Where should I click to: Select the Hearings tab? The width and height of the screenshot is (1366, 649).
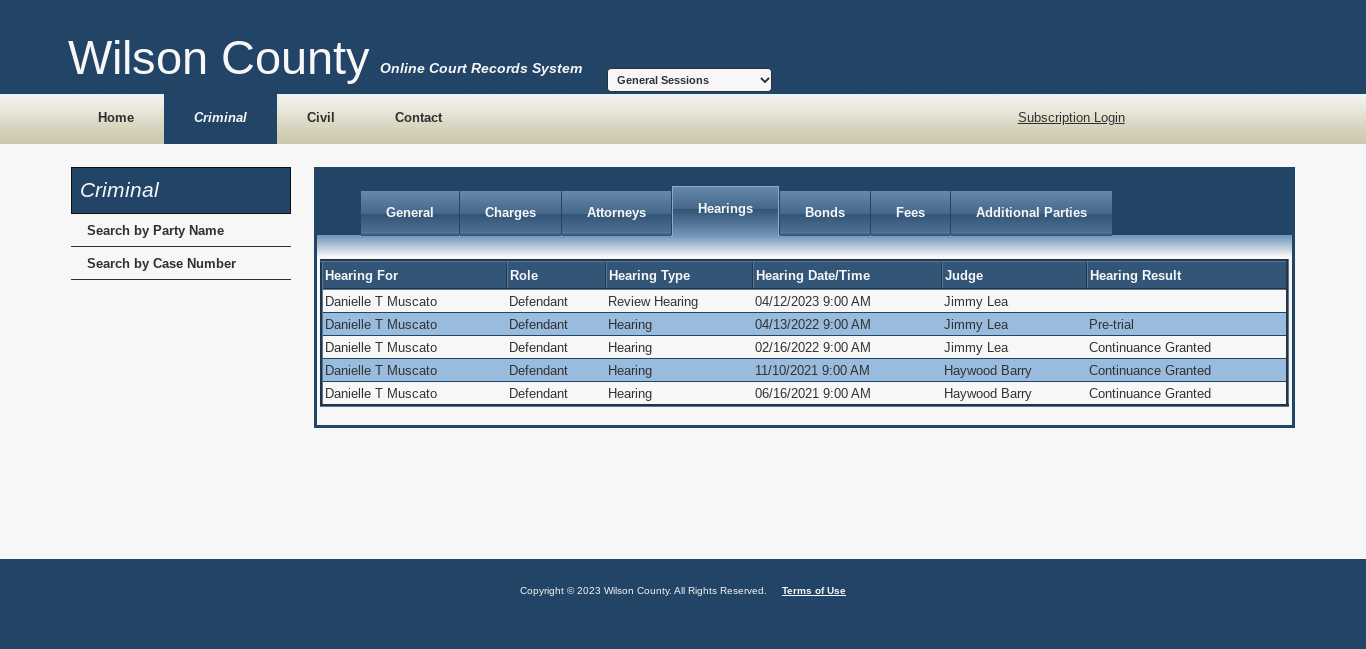(x=725, y=210)
